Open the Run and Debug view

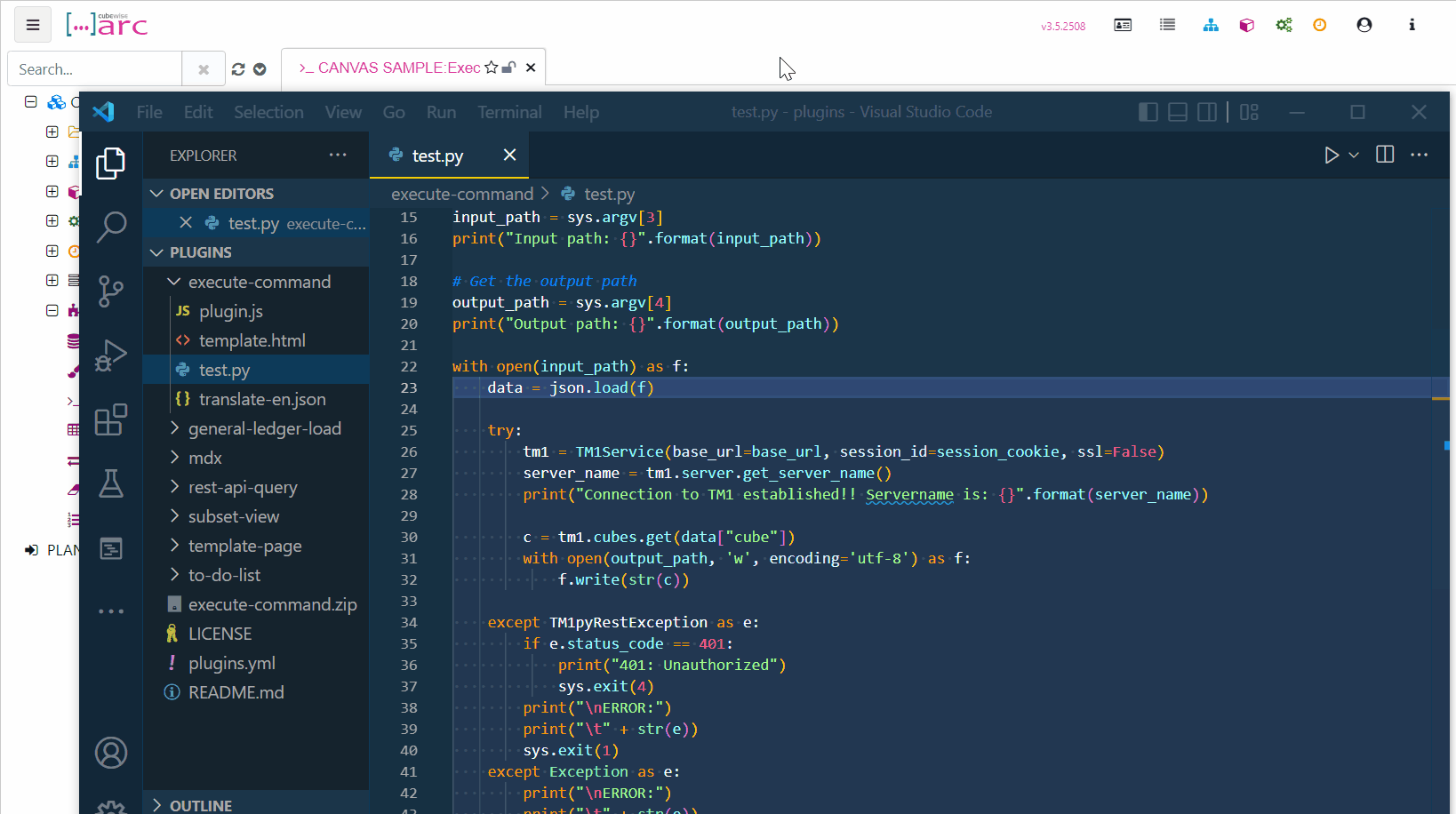(x=111, y=355)
